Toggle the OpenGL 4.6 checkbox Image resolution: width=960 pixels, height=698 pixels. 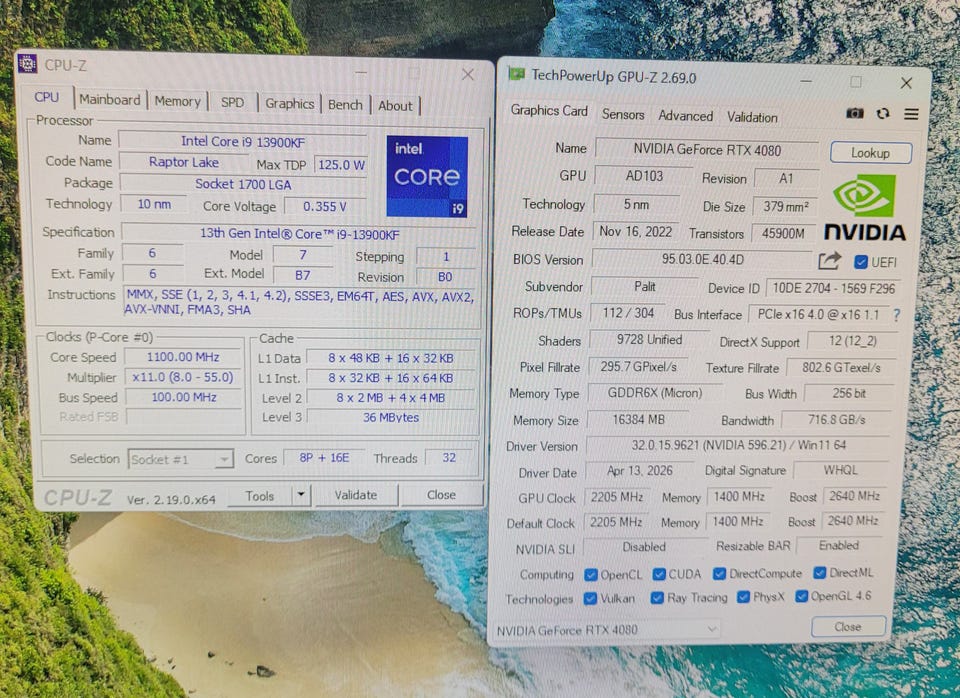[x=801, y=596]
